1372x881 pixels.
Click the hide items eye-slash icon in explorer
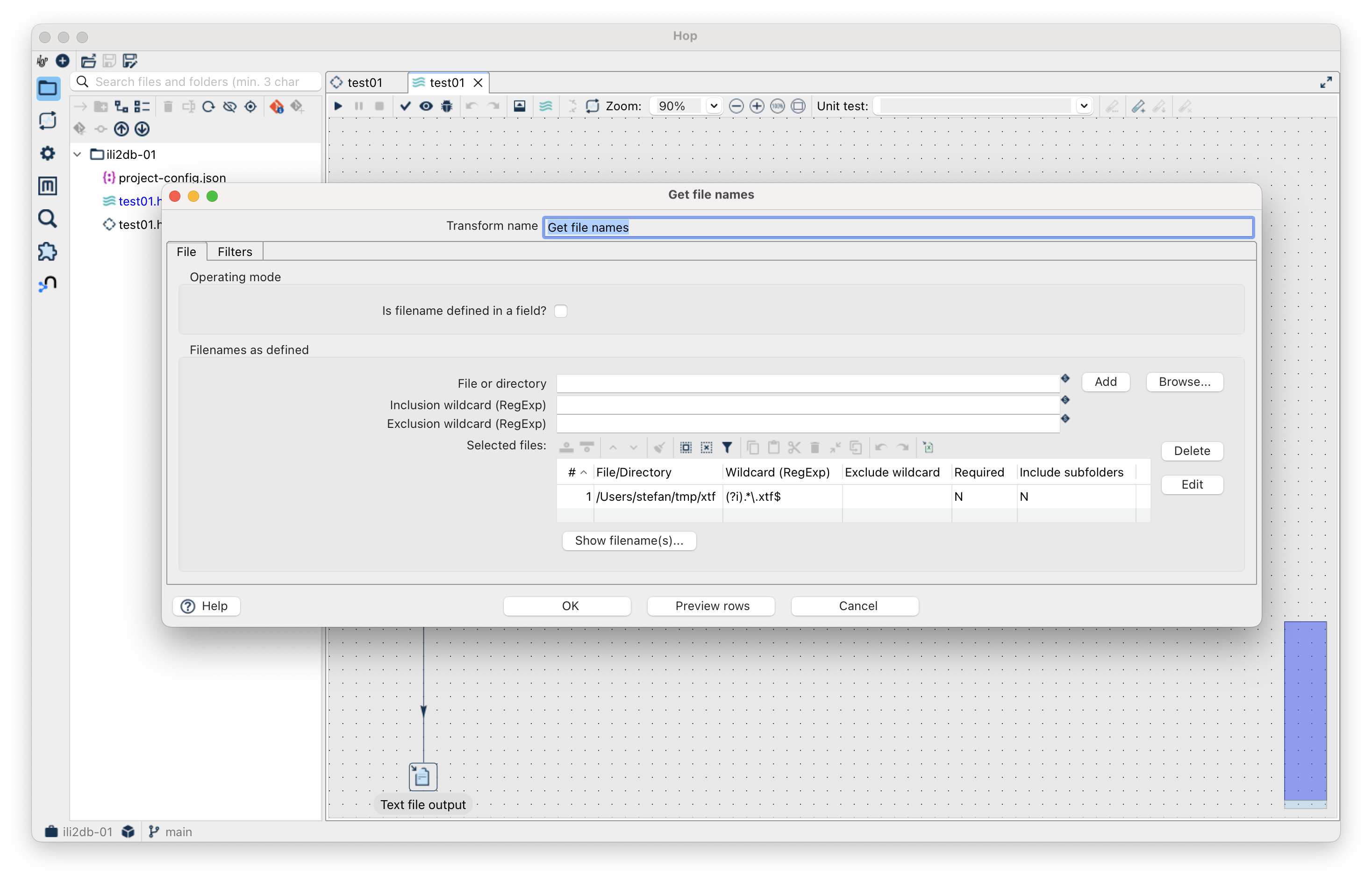click(229, 107)
